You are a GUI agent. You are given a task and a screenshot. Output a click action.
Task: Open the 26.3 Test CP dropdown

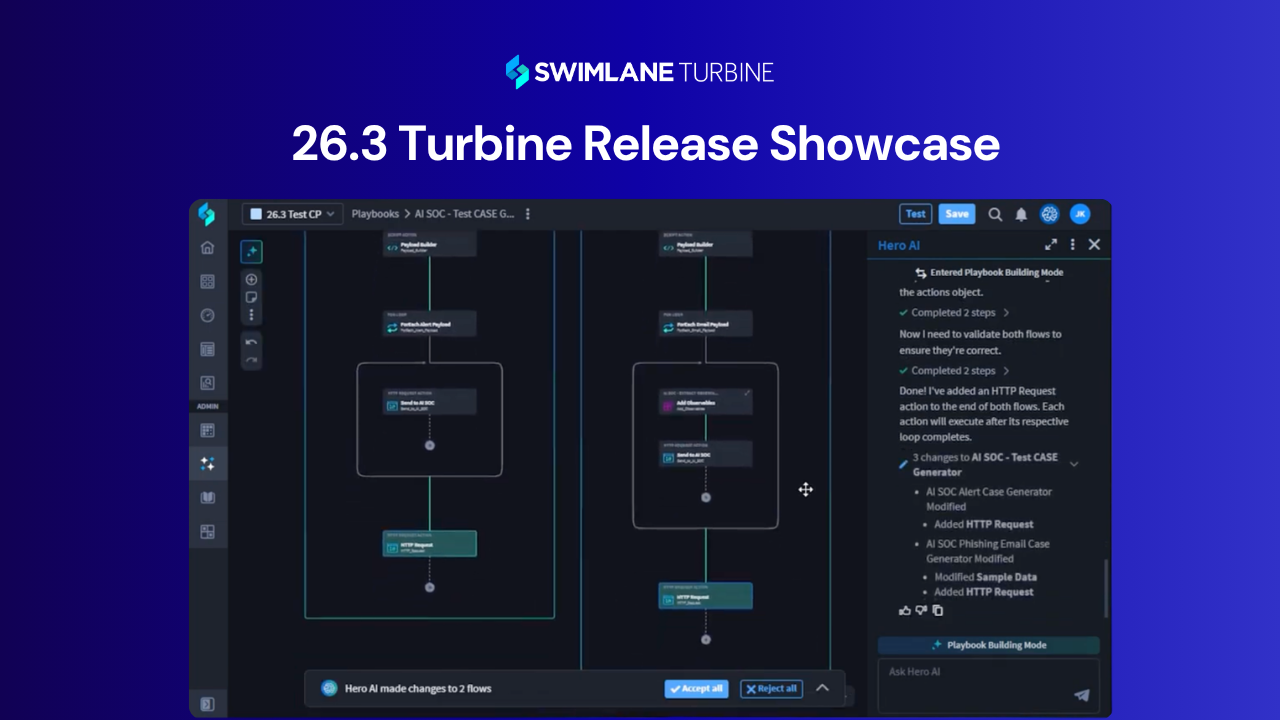pyautogui.click(x=293, y=214)
